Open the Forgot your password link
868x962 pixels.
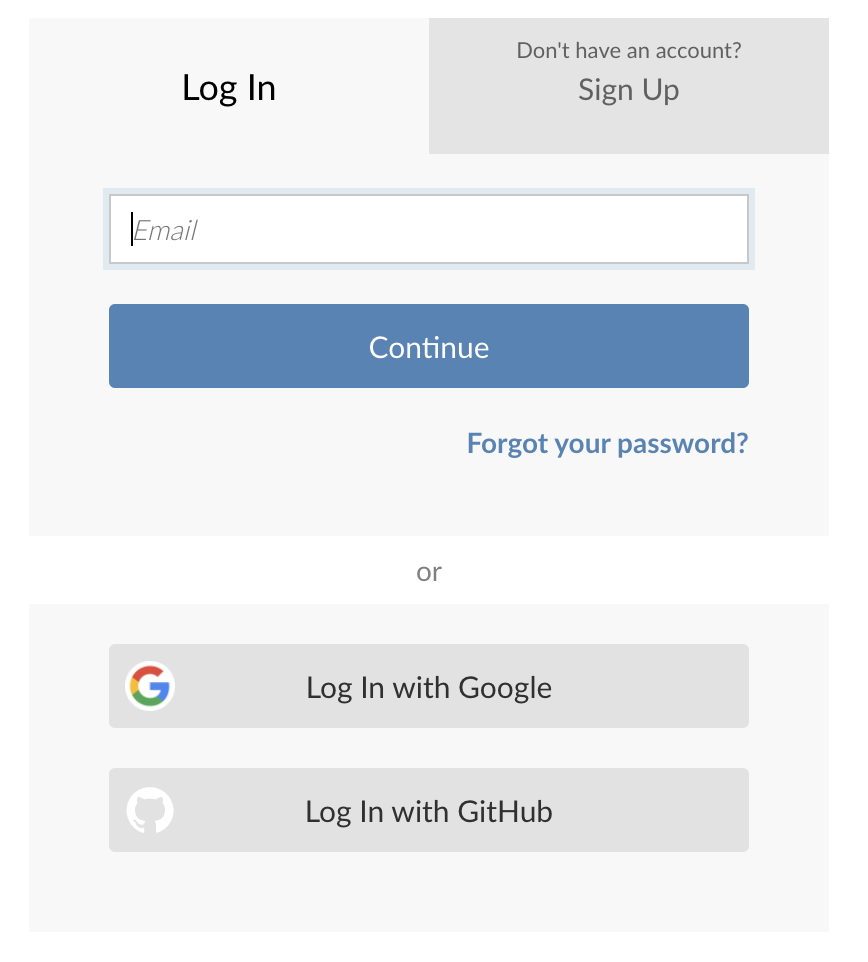(x=607, y=444)
